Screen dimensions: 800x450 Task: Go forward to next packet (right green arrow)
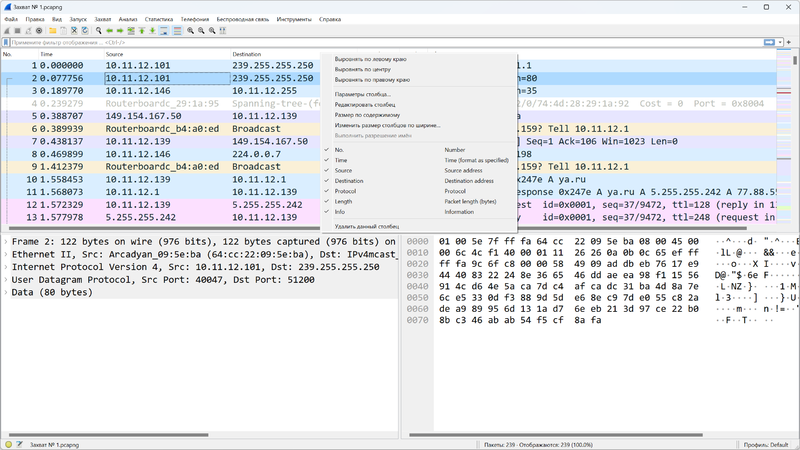pos(120,31)
